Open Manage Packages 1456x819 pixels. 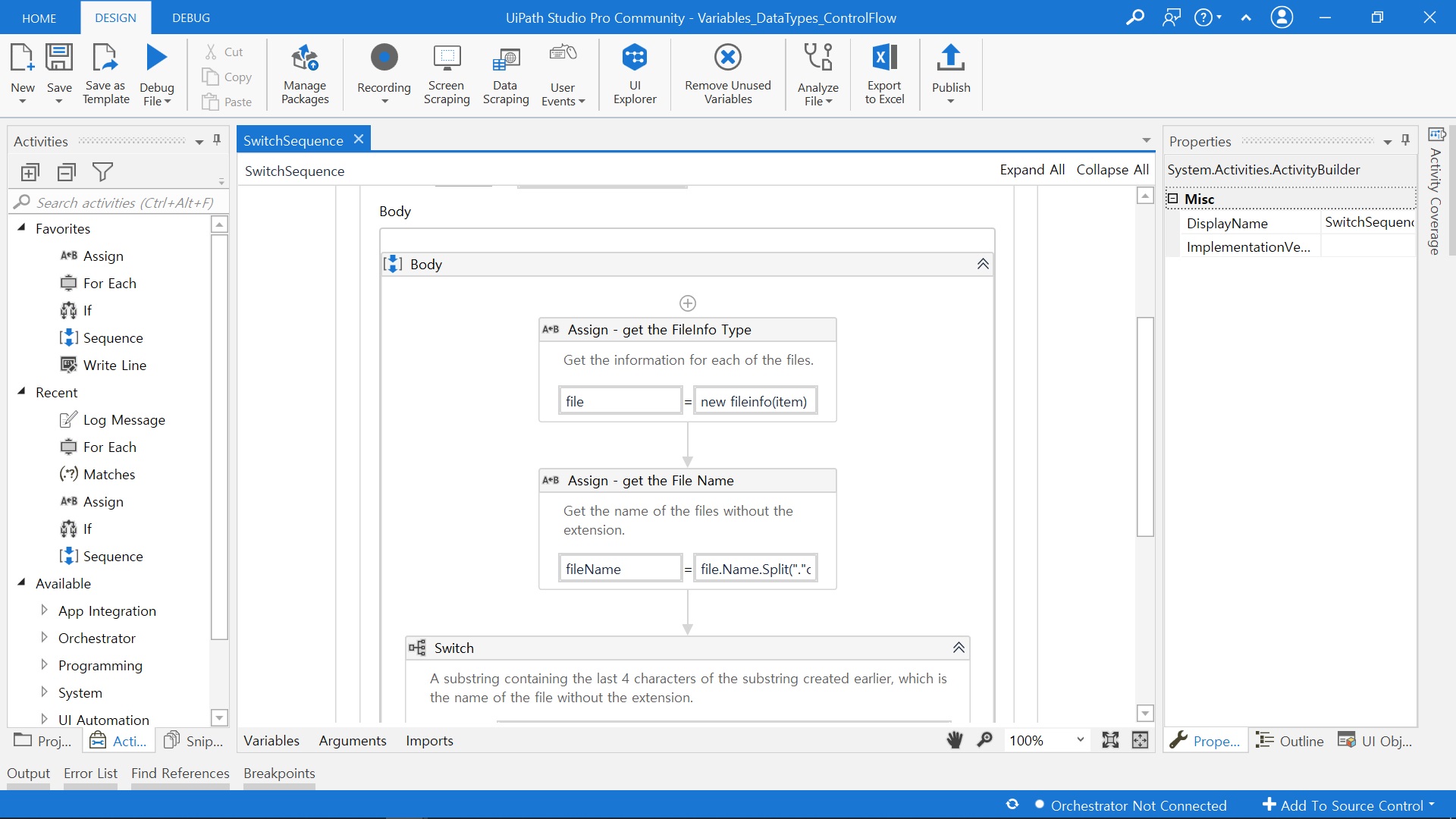pos(305,74)
